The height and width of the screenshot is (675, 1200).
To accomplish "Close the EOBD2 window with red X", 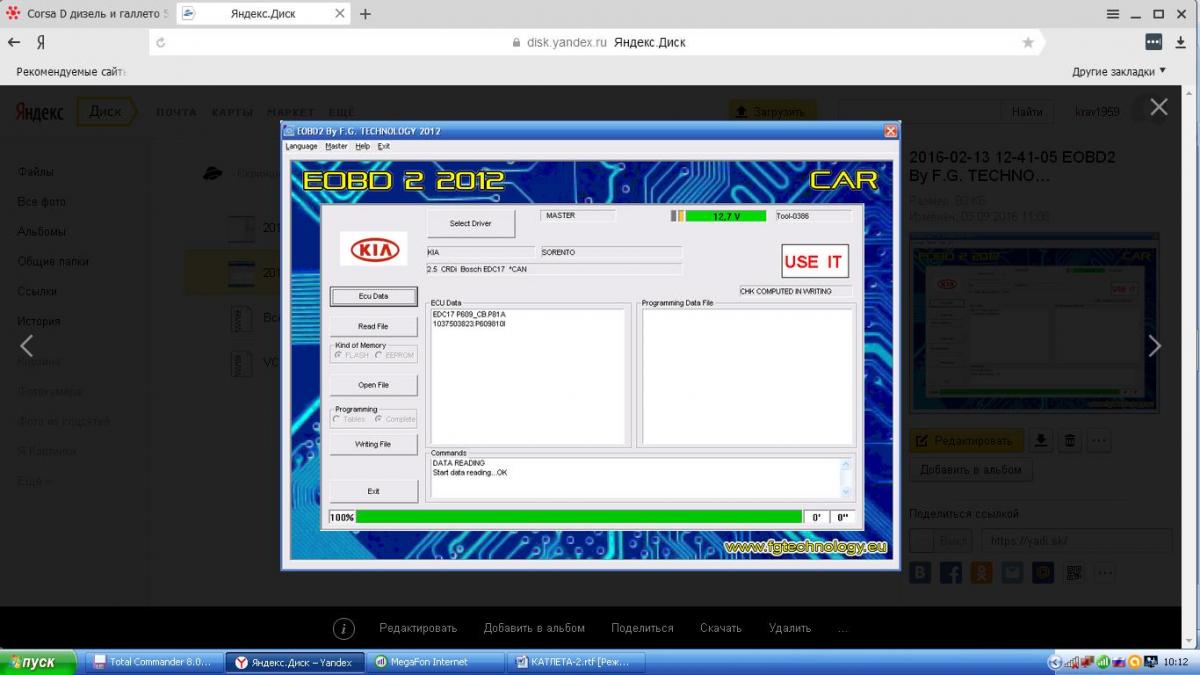I will point(890,131).
